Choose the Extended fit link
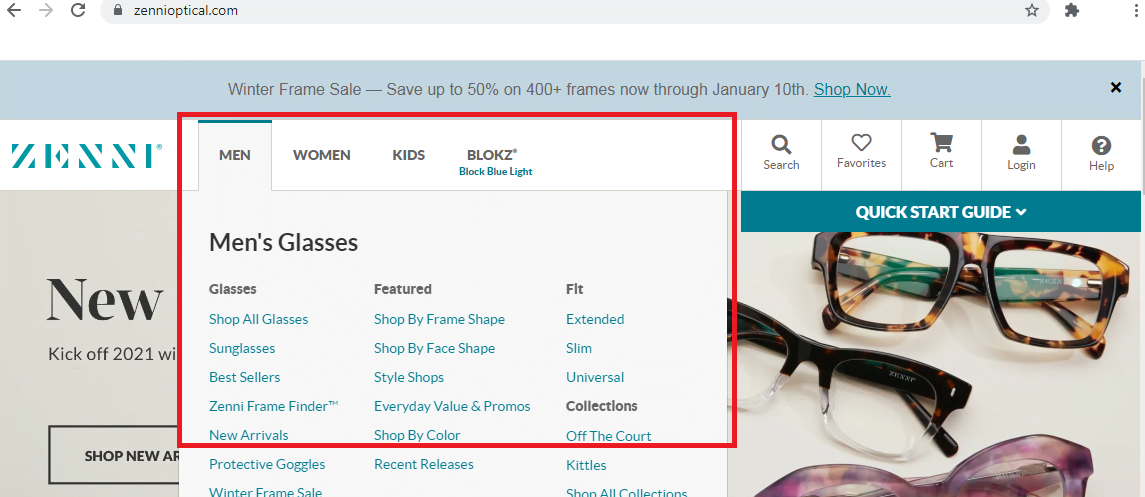Screen dimensions: 1145x497 pyautogui.click(x=595, y=319)
